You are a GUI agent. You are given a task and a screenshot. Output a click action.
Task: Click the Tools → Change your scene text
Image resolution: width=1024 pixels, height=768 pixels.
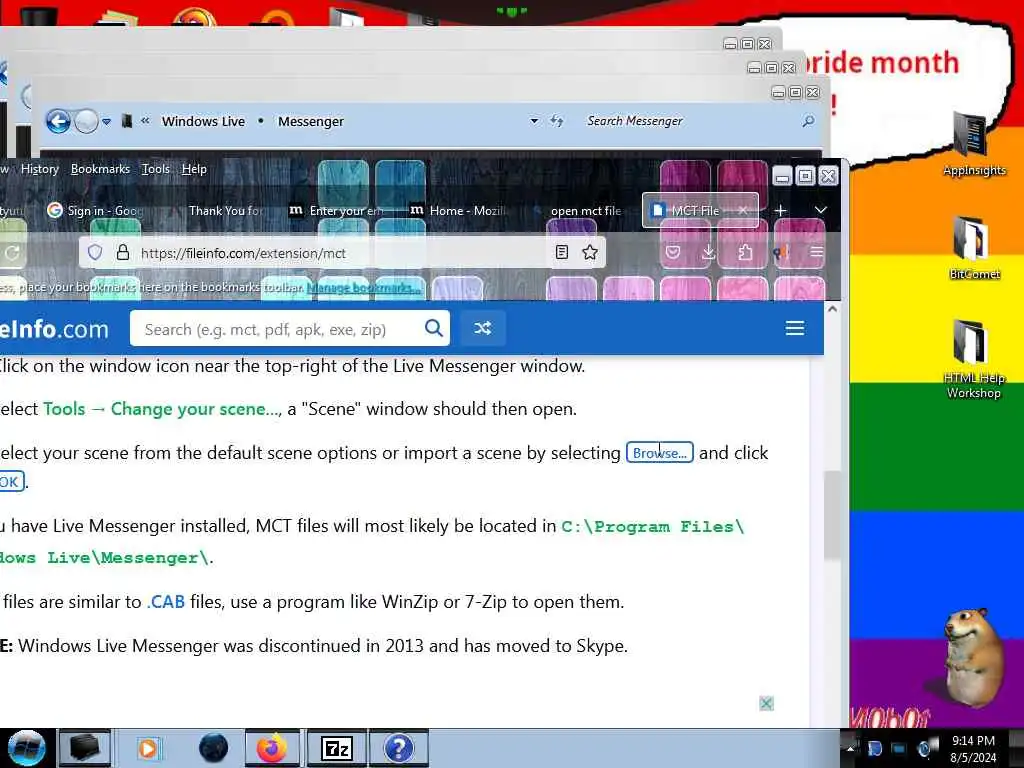pyautogui.click(x=161, y=409)
